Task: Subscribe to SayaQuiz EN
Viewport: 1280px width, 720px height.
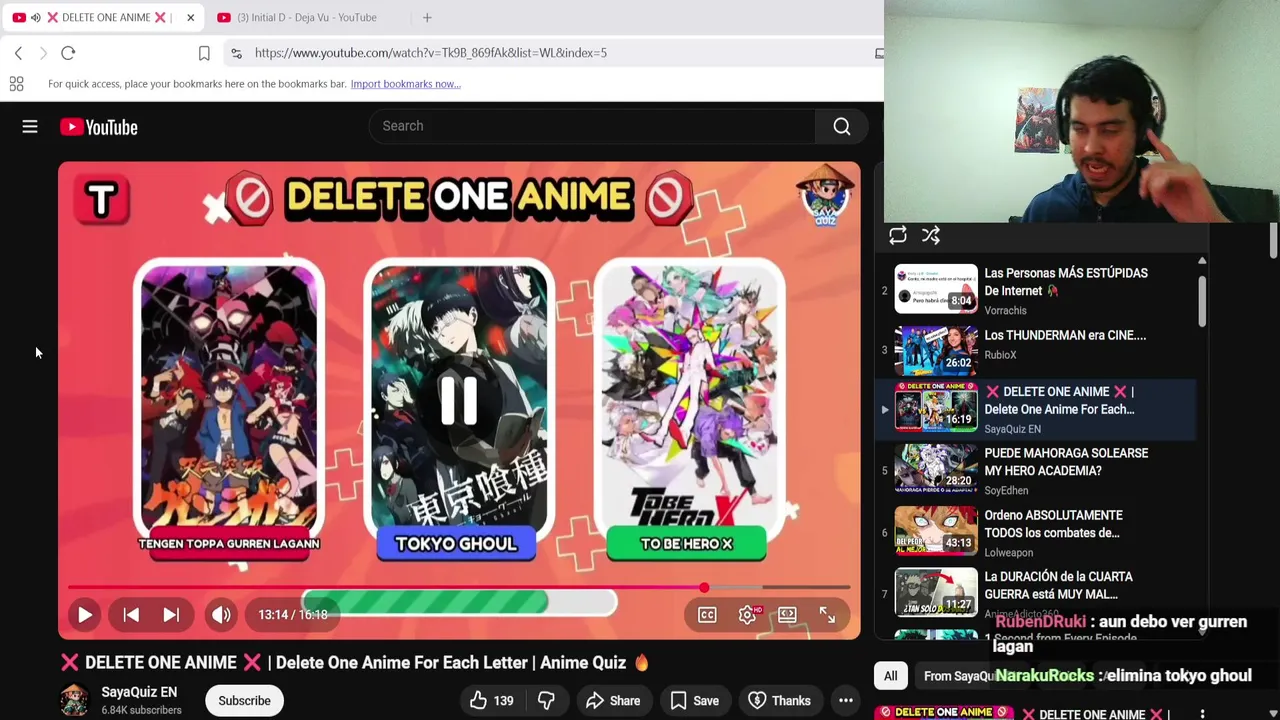Action: click(x=244, y=701)
